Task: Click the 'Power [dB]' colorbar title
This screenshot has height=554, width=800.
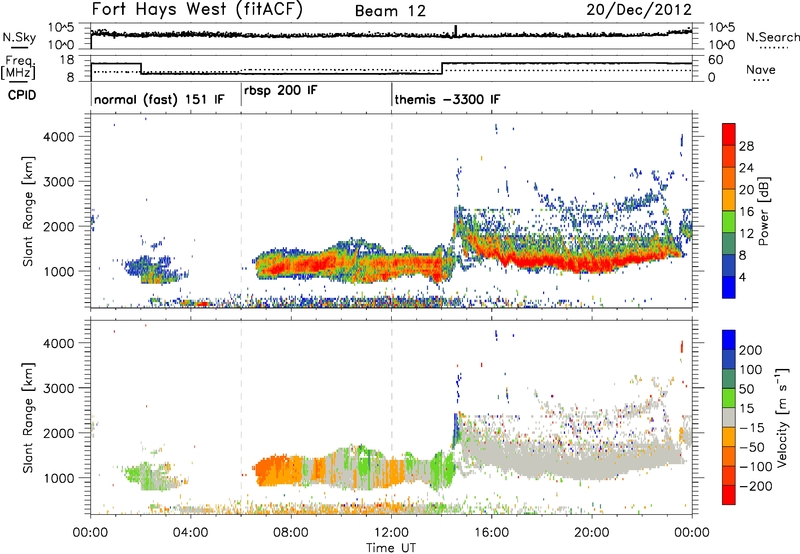Action: (764, 211)
